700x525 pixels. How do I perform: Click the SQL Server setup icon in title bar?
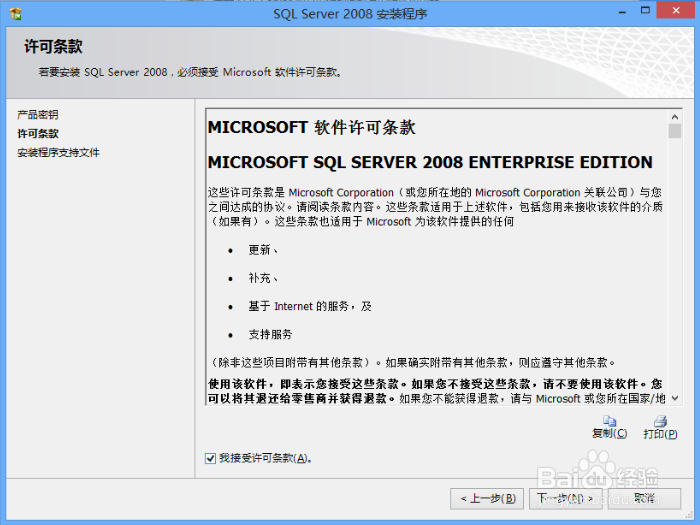pyautogui.click(x=16, y=14)
